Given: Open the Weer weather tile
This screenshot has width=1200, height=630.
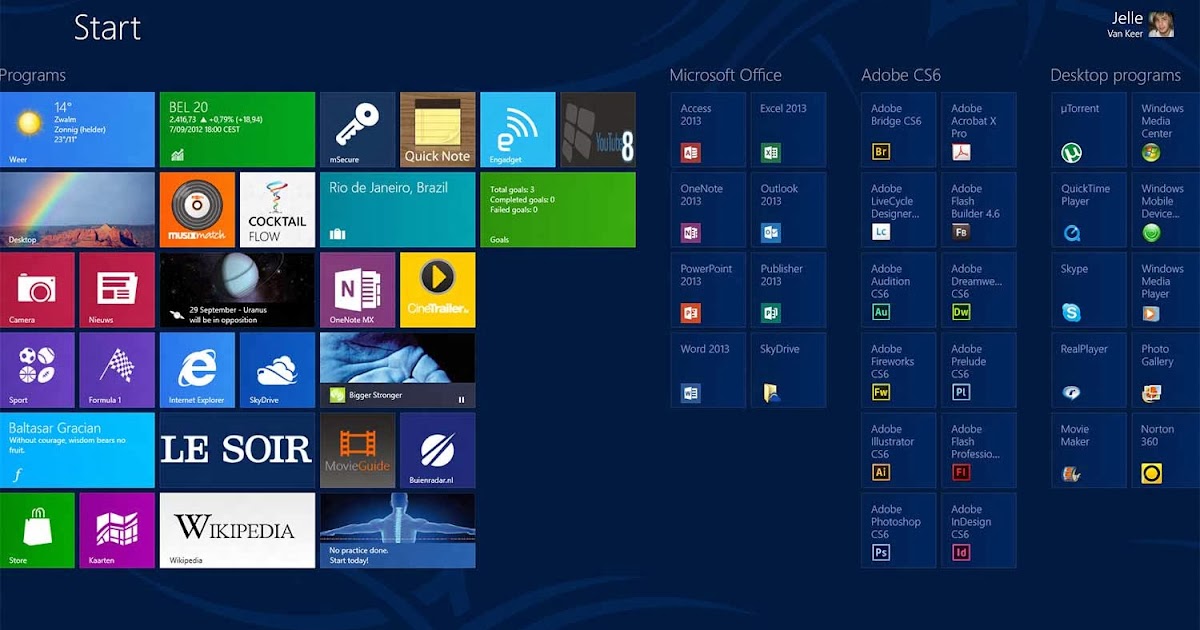Looking at the screenshot, I should point(77,130).
